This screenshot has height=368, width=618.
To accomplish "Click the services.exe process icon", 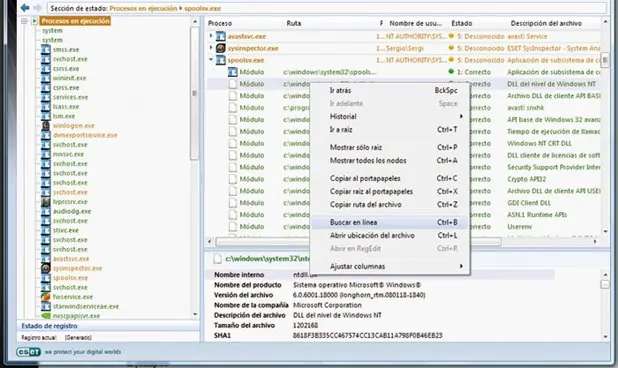I will (x=46, y=97).
